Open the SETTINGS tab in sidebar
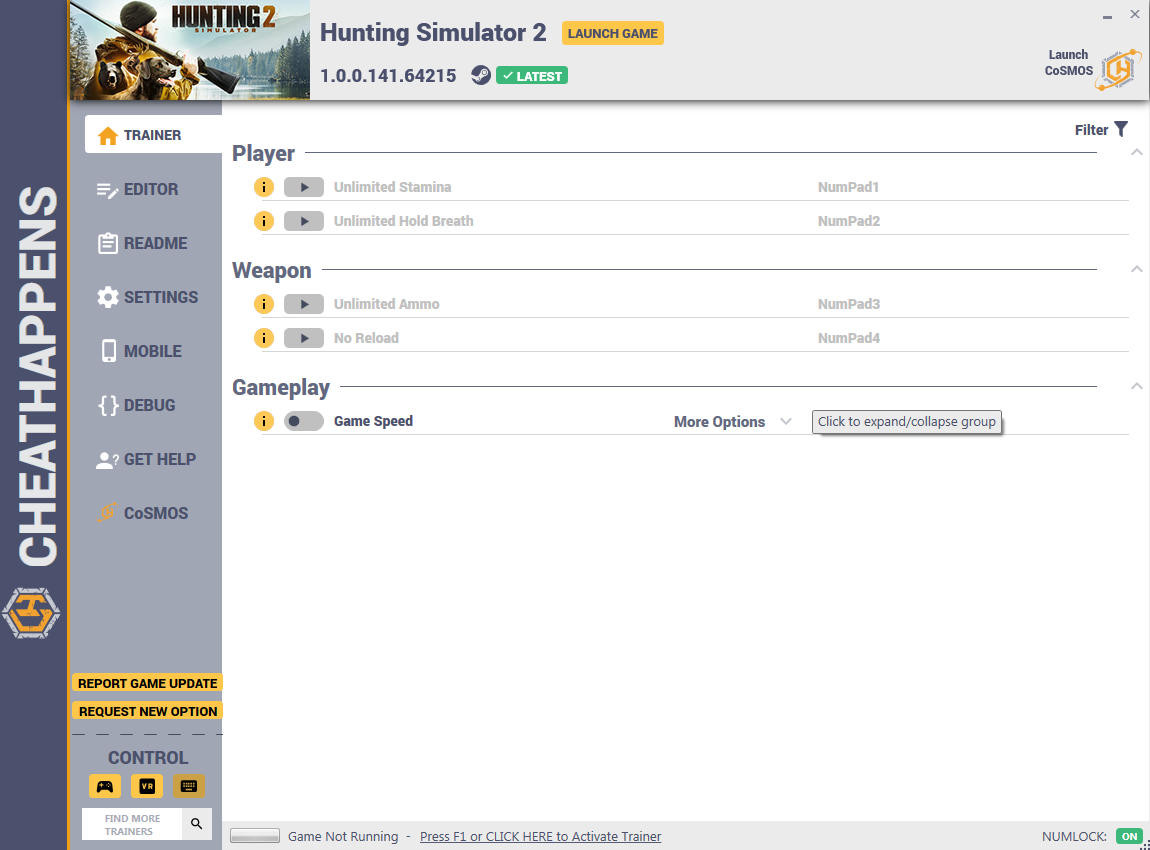The image size is (1150, 850). tap(146, 297)
